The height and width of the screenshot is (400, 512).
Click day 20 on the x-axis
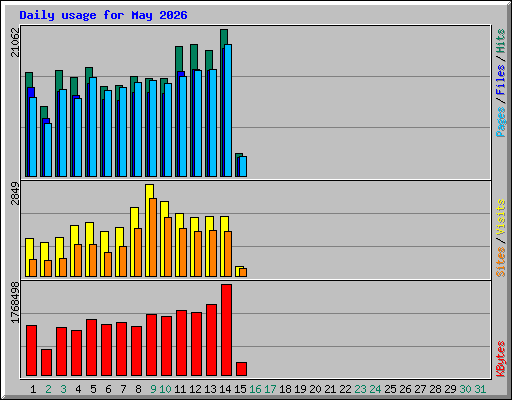click(x=315, y=389)
